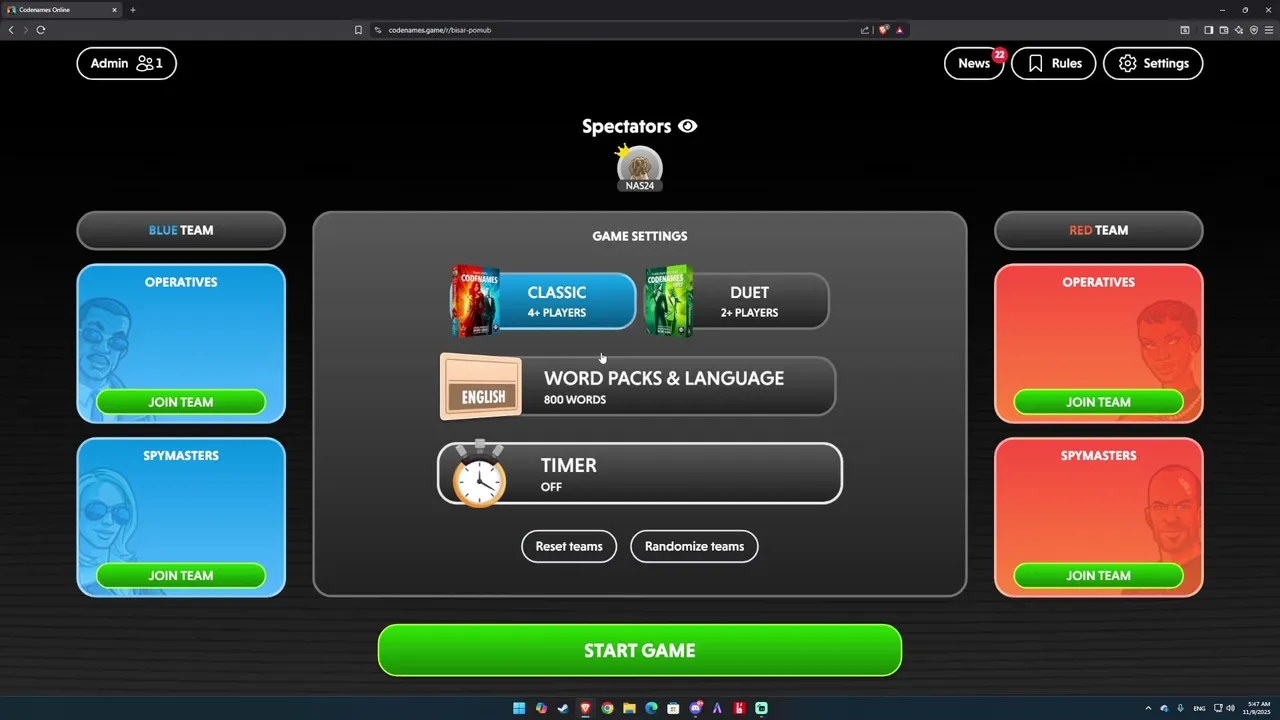This screenshot has width=1280, height=720.
Task: Open News with 22 notifications
Action: click(x=974, y=63)
